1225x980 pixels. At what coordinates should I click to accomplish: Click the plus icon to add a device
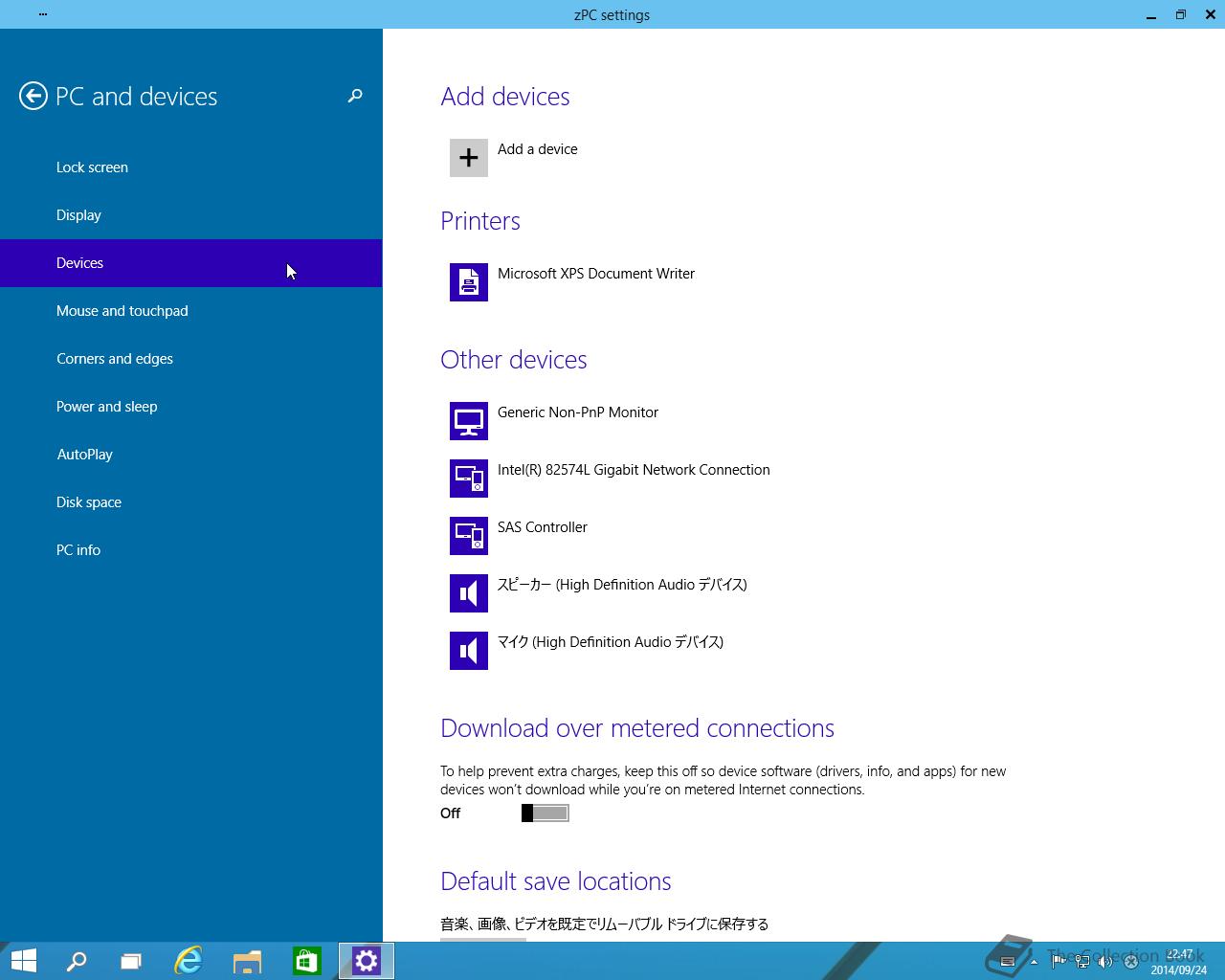[x=469, y=158]
